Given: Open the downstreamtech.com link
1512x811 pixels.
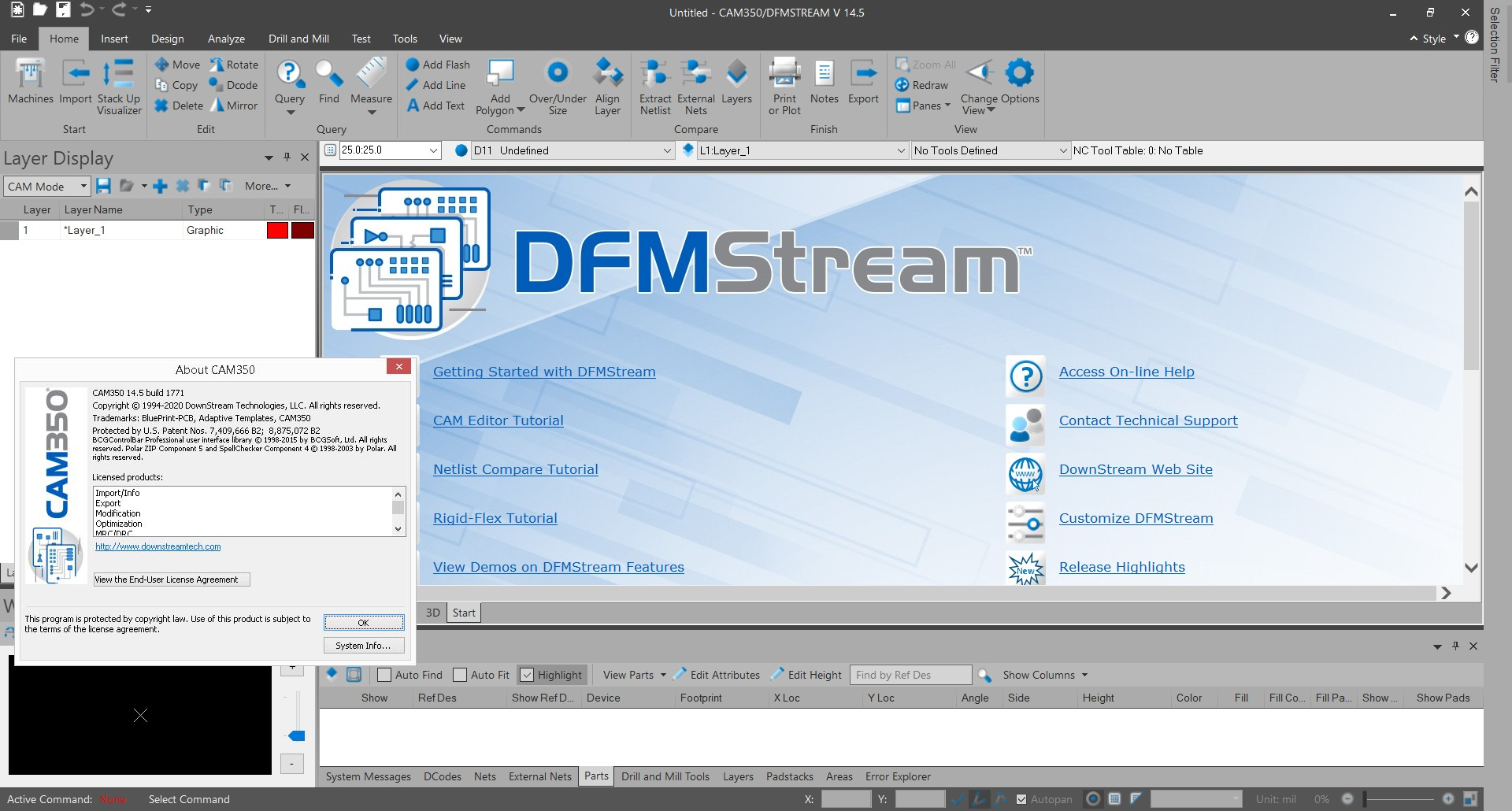Looking at the screenshot, I should 158,546.
